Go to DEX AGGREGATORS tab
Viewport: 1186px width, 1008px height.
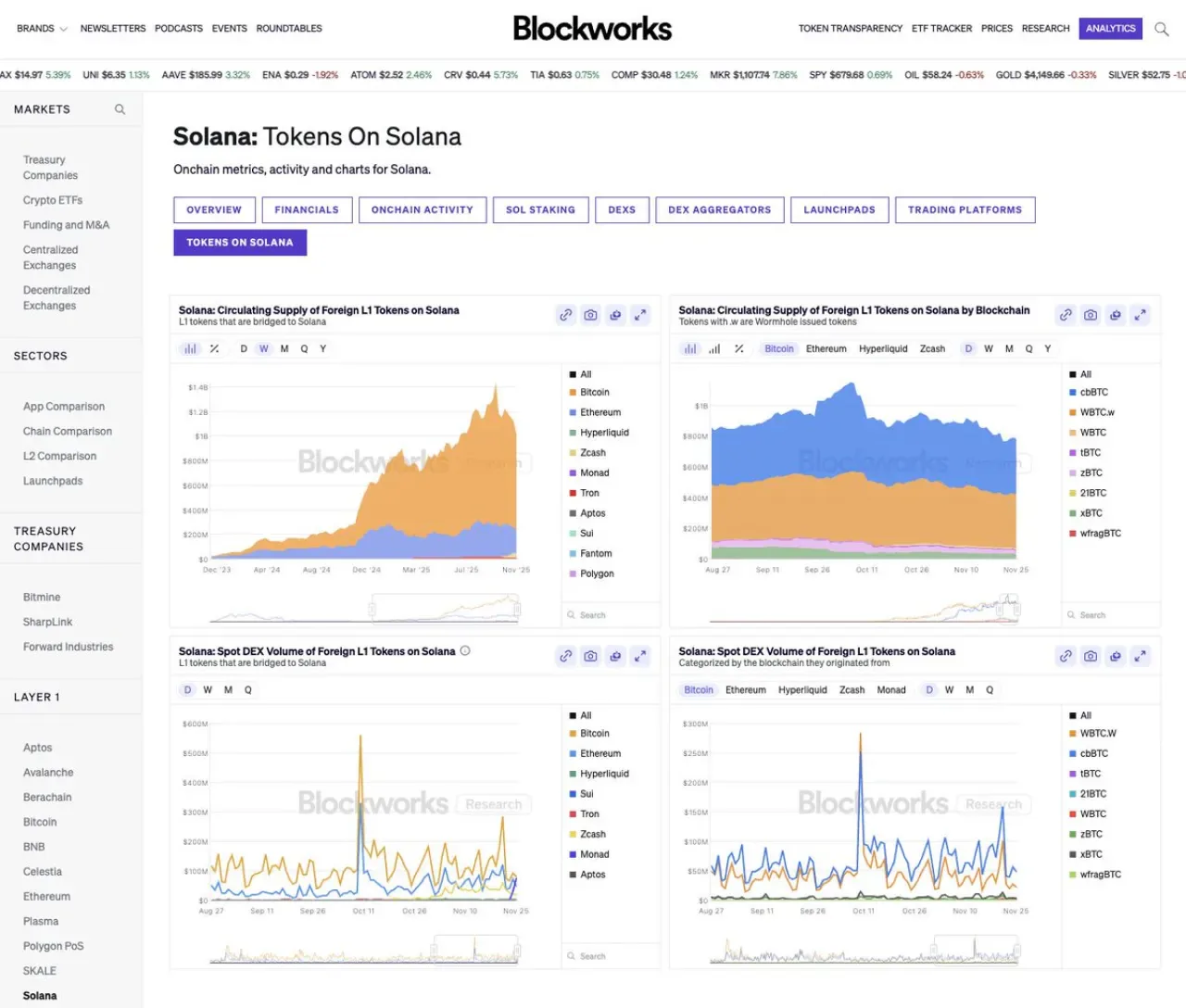(720, 210)
